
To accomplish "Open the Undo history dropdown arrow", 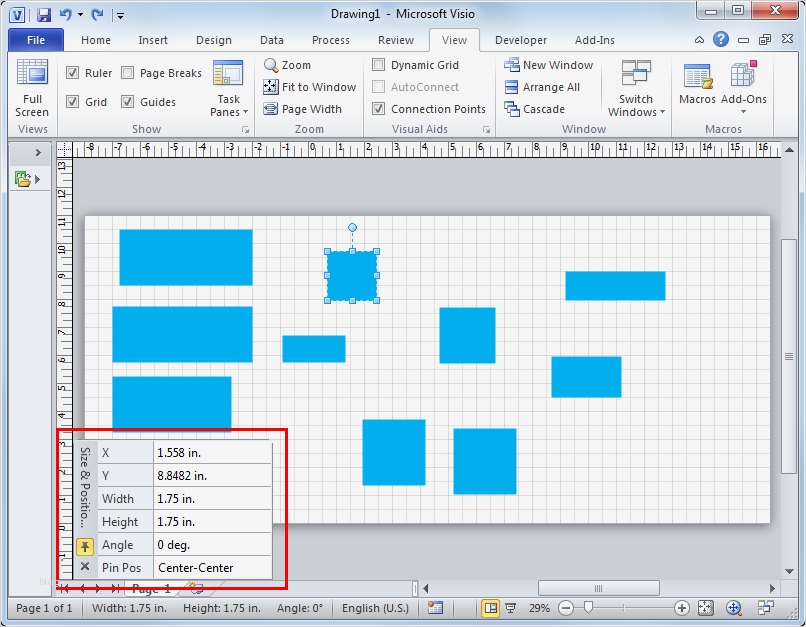I will click(81, 14).
